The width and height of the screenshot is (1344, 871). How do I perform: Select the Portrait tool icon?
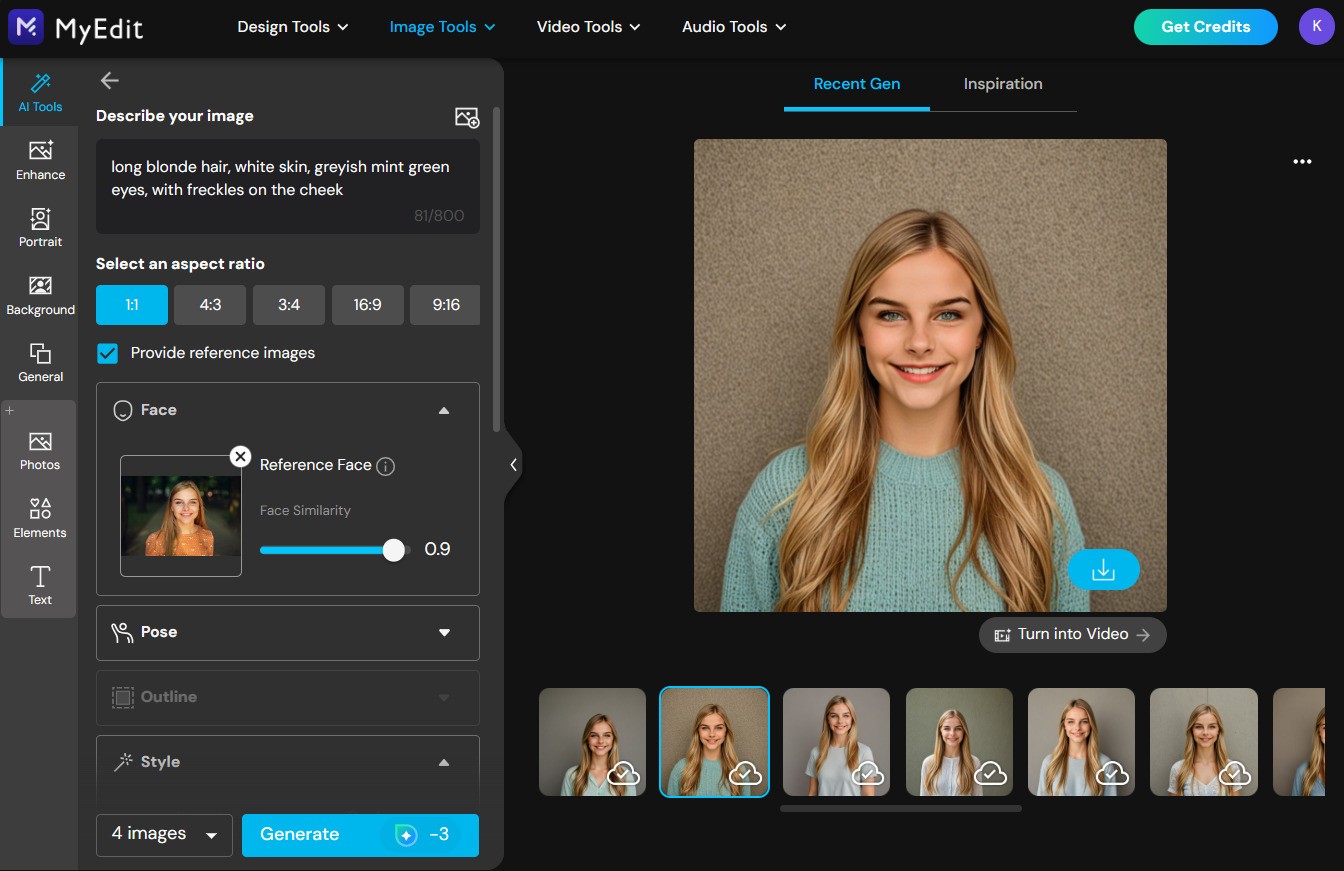(40, 227)
